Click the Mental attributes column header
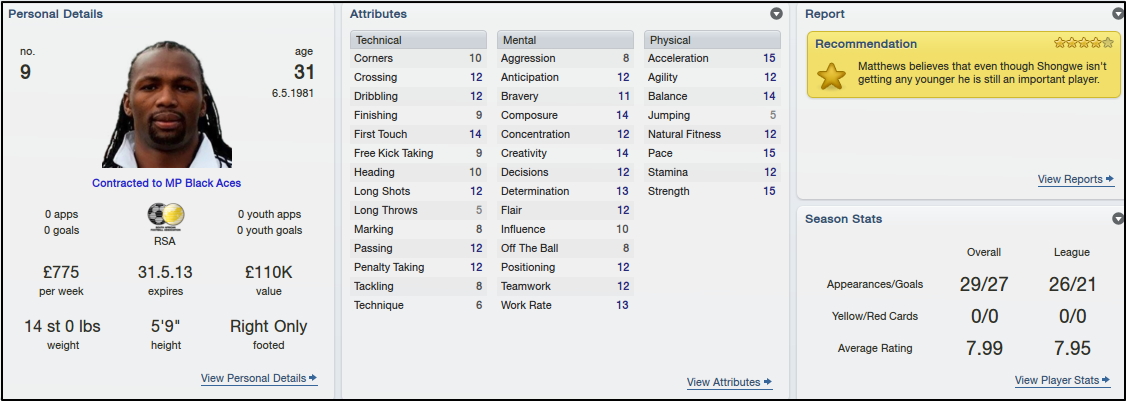The width and height of the screenshot is (1128, 402). pos(565,40)
